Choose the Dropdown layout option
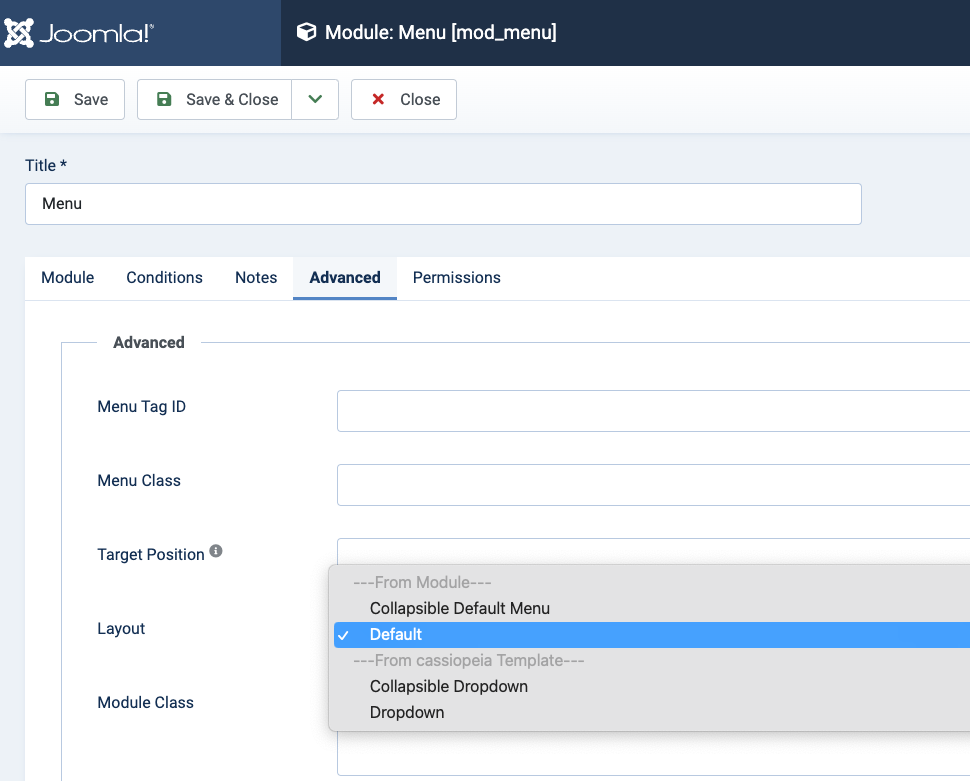Viewport: 970px width, 781px height. click(x=407, y=712)
